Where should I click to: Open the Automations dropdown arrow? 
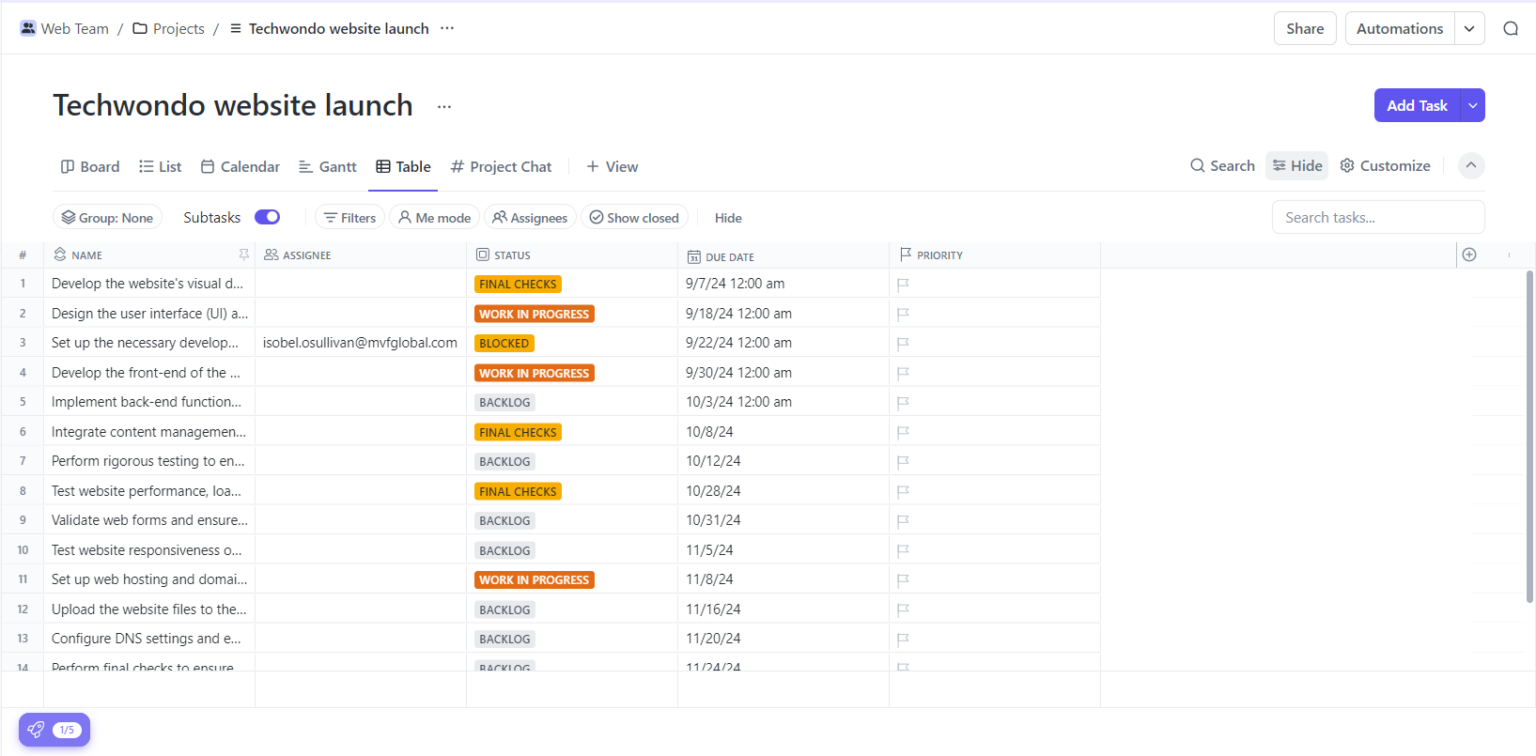coord(1469,28)
